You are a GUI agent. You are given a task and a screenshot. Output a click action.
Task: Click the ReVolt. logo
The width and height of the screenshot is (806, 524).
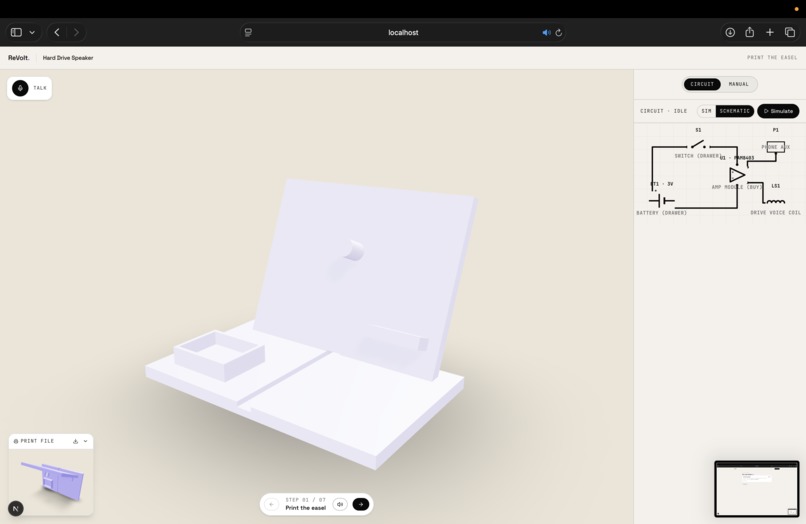pyautogui.click(x=19, y=58)
